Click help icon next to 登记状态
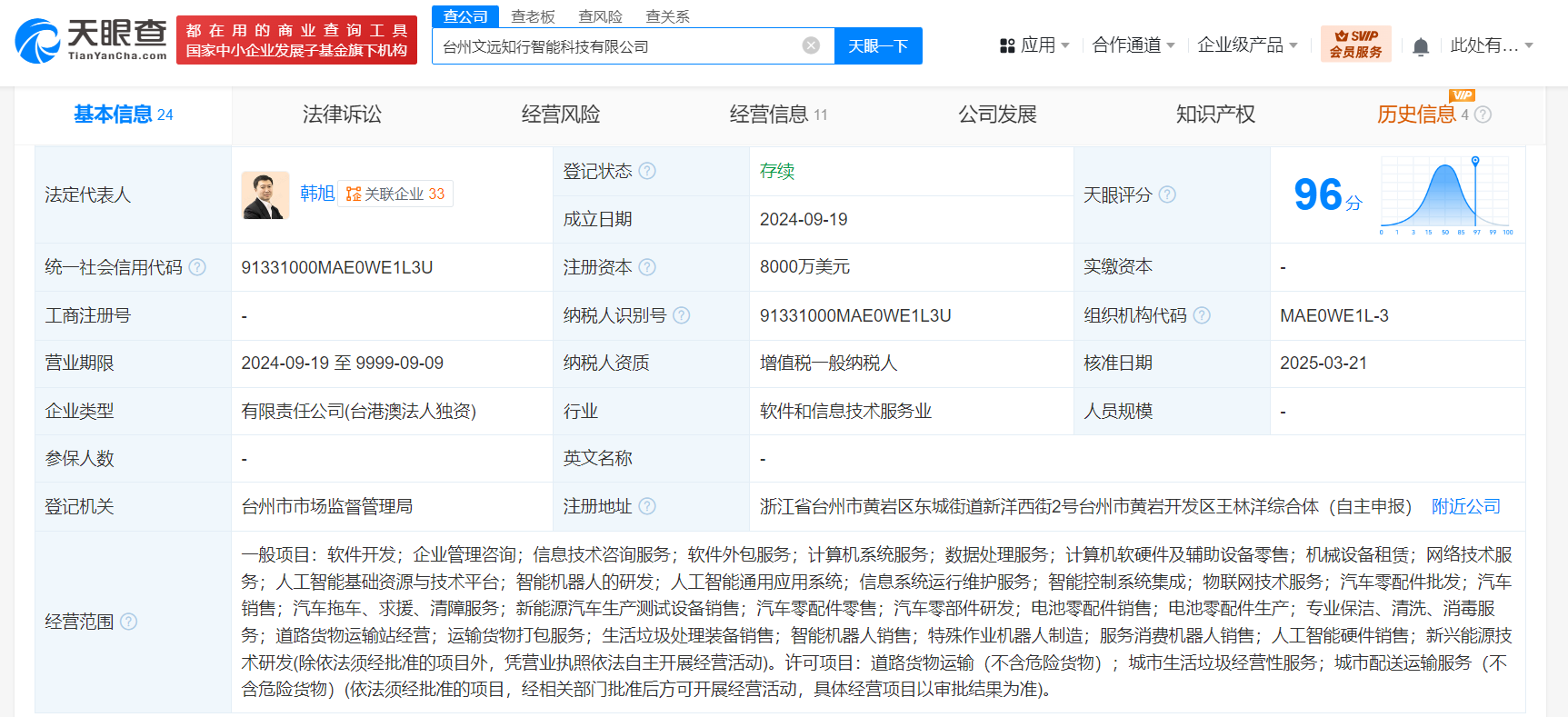The width and height of the screenshot is (1568, 717). (647, 171)
